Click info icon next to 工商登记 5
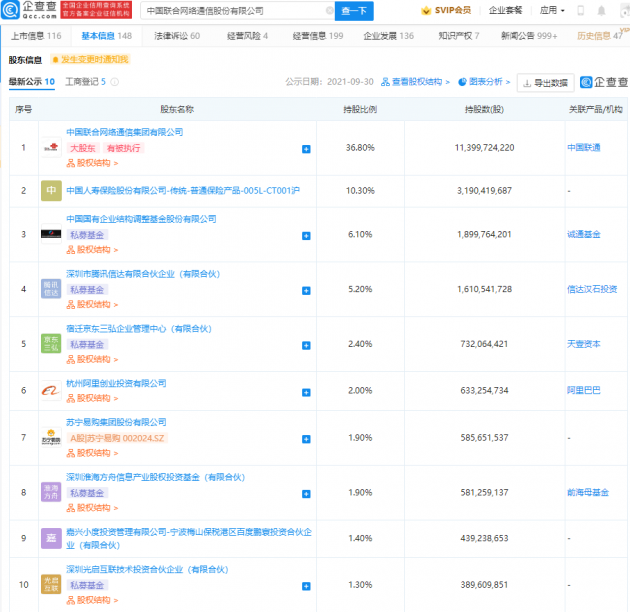This screenshot has height=612, width=630. 115,82
